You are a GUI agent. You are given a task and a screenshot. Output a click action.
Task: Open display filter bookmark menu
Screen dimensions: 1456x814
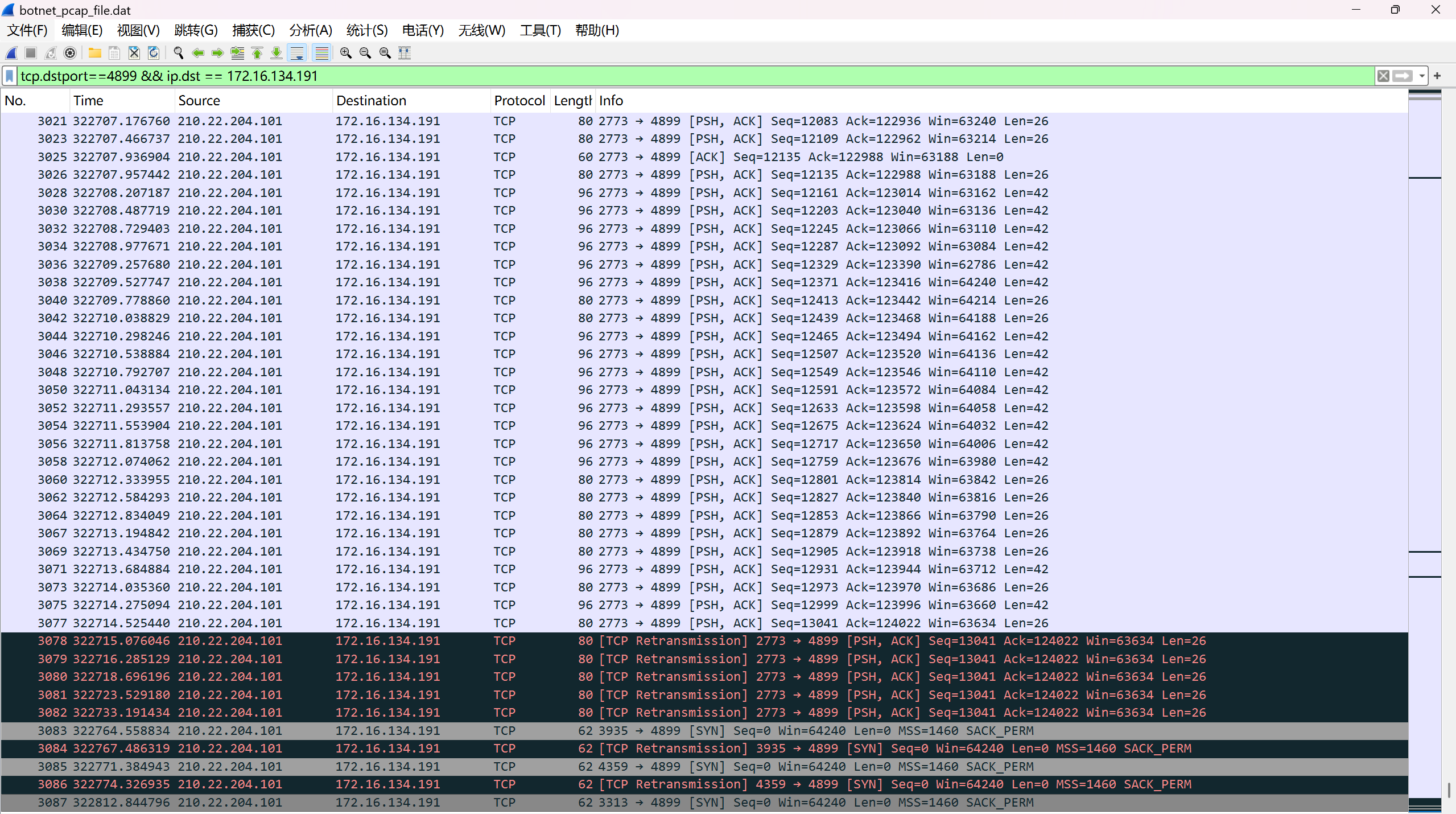10,76
